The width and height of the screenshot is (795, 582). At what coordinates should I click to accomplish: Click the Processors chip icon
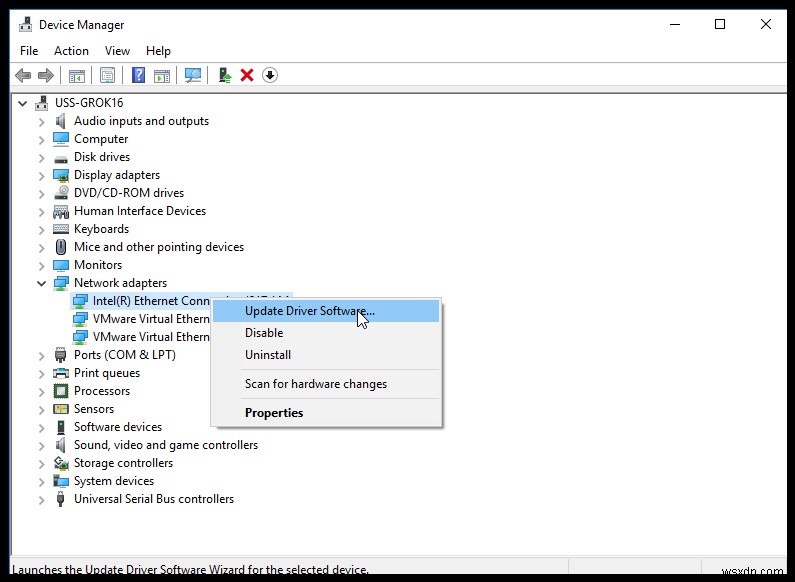[x=61, y=391]
